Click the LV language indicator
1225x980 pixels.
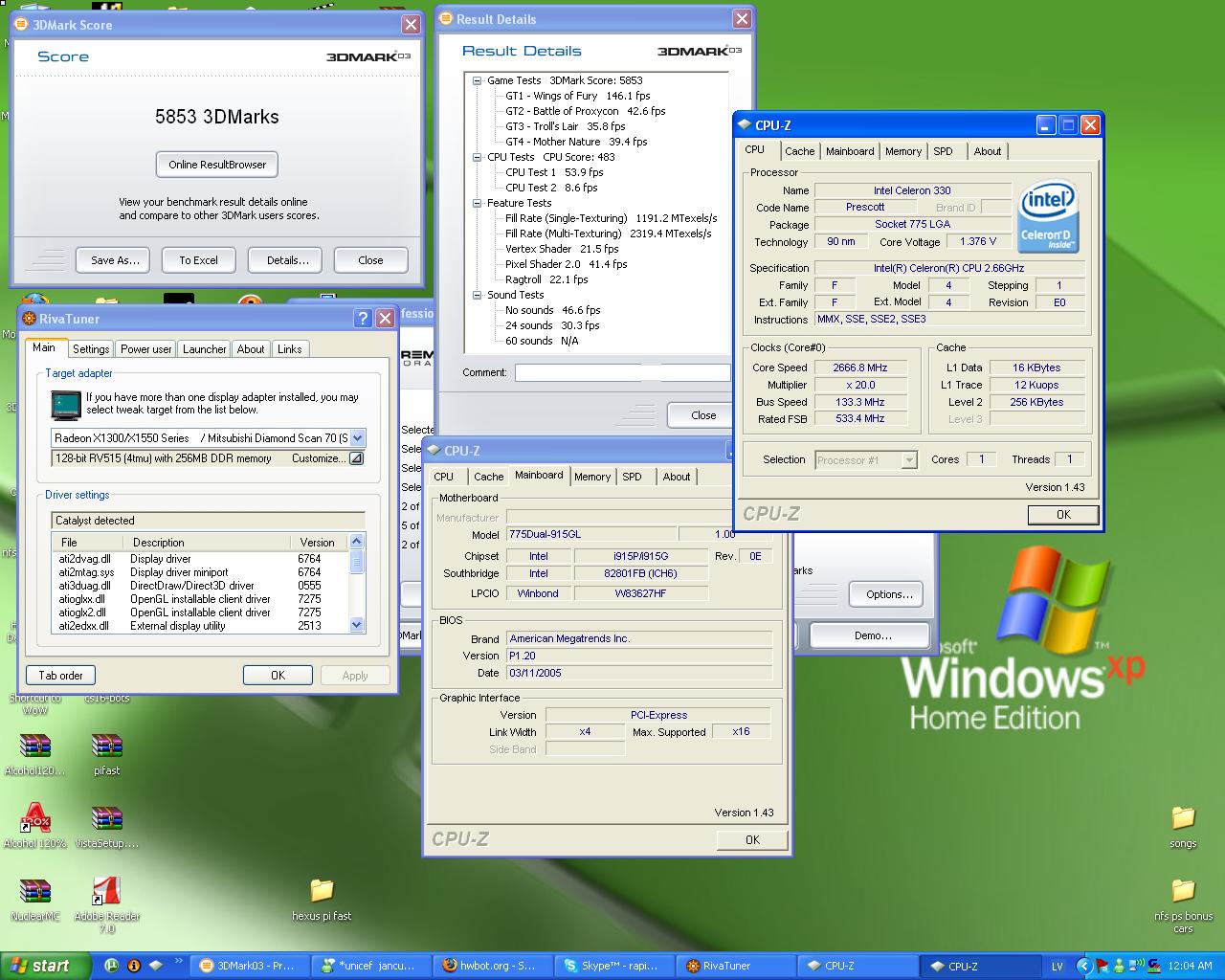pos(1058,967)
